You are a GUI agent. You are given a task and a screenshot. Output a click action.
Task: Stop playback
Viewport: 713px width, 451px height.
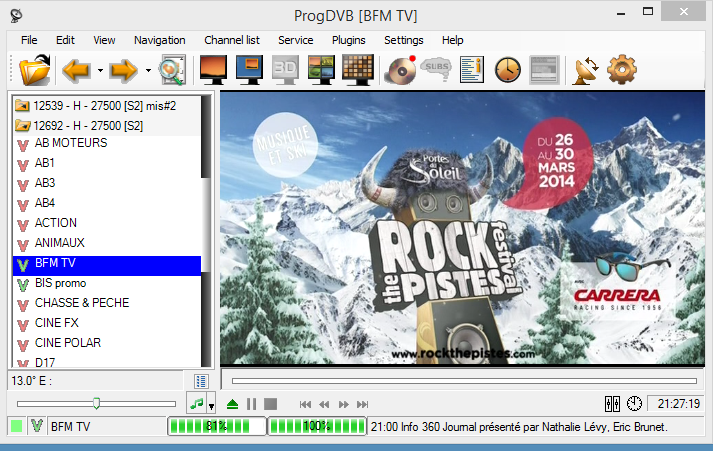[271, 404]
